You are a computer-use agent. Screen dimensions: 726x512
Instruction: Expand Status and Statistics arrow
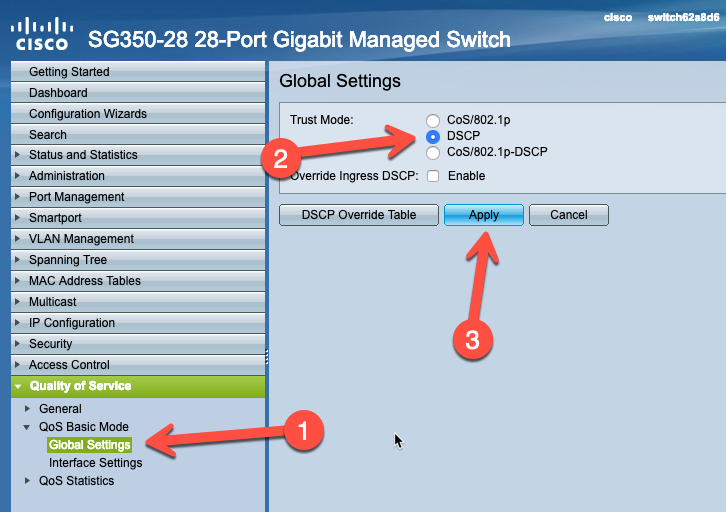click(18, 155)
